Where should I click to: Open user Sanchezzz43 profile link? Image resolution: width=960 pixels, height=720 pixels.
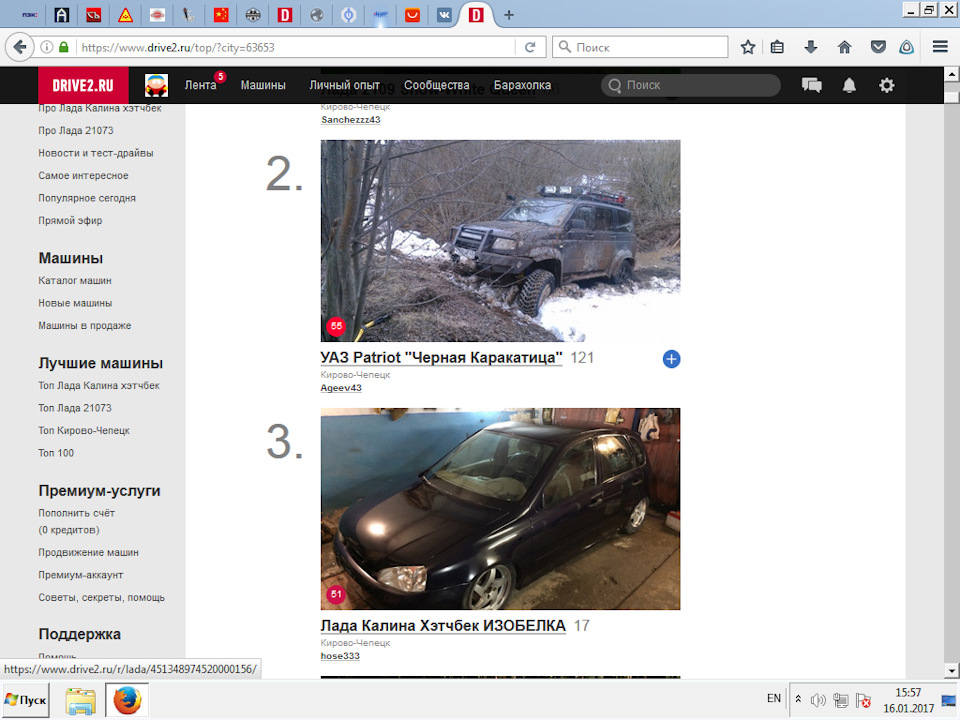pyautogui.click(x=351, y=119)
